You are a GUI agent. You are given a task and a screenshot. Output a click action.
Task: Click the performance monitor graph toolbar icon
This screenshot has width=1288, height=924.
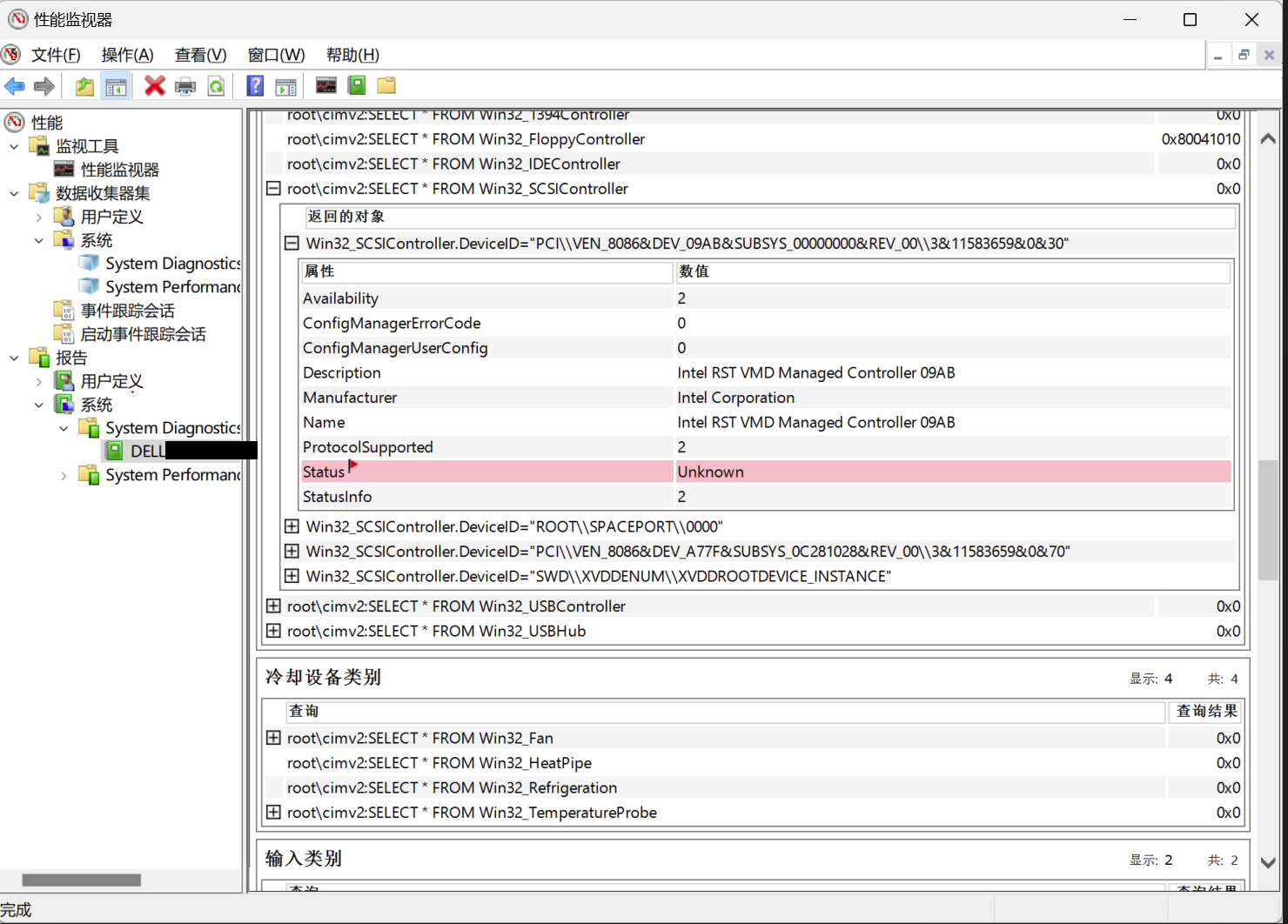[x=325, y=85]
